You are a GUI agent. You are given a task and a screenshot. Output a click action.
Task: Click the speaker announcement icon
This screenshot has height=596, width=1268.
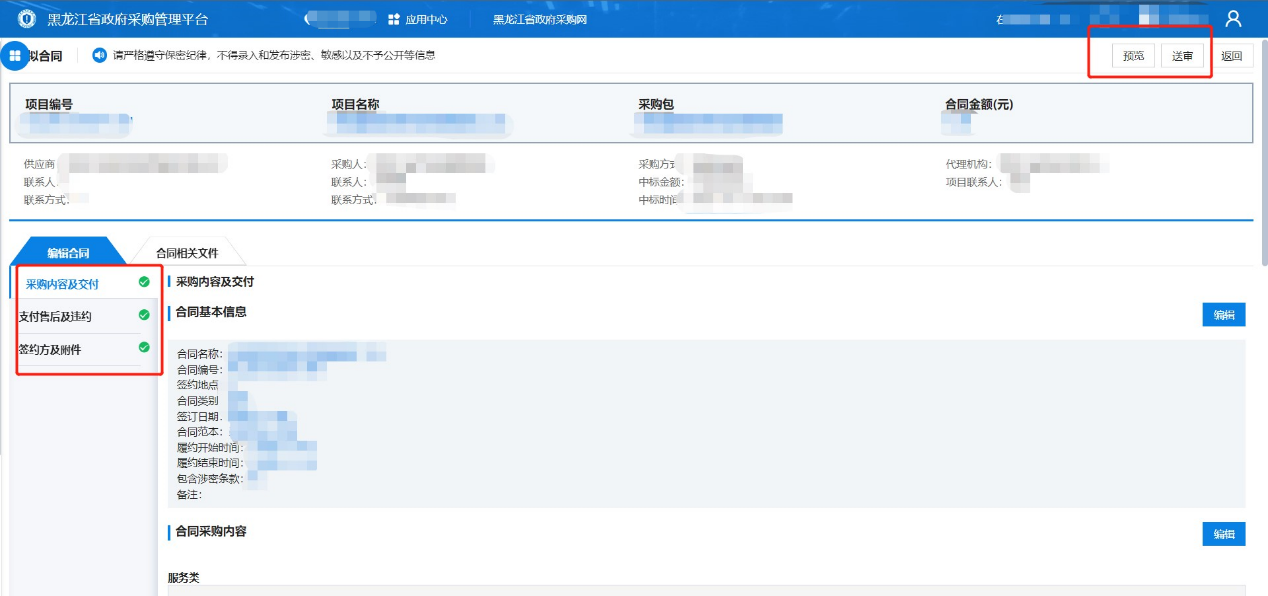click(x=99, y=56)
